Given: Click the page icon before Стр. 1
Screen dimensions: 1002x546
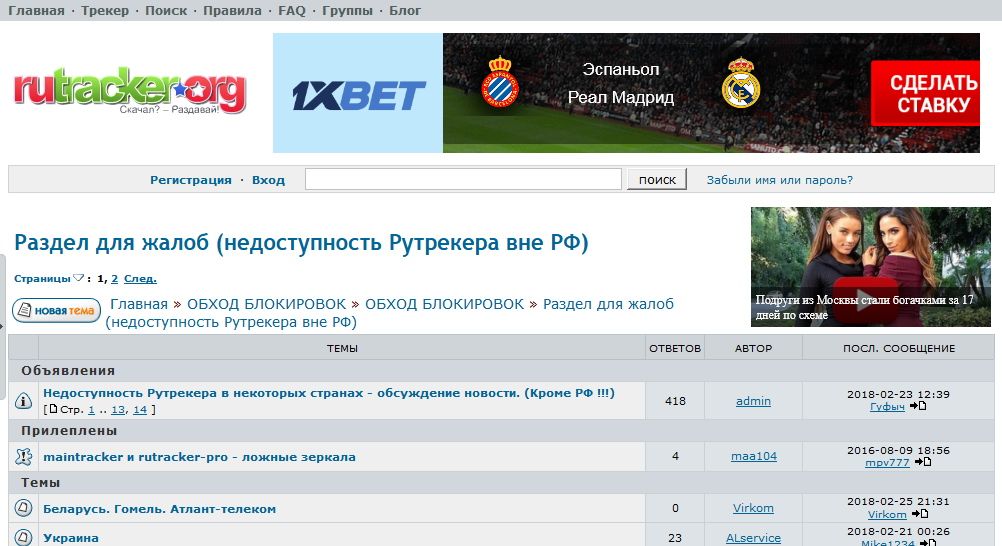Looking at the screenshot, I should tap(54, 409).
